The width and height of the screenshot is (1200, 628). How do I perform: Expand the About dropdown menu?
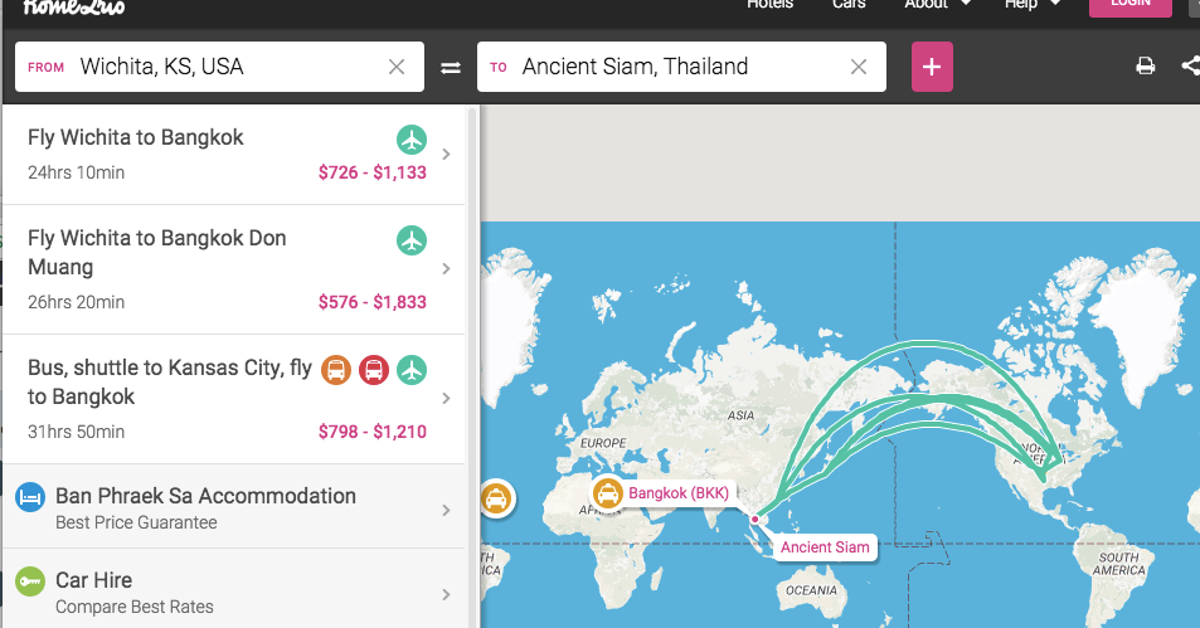[x=937, y=5]
